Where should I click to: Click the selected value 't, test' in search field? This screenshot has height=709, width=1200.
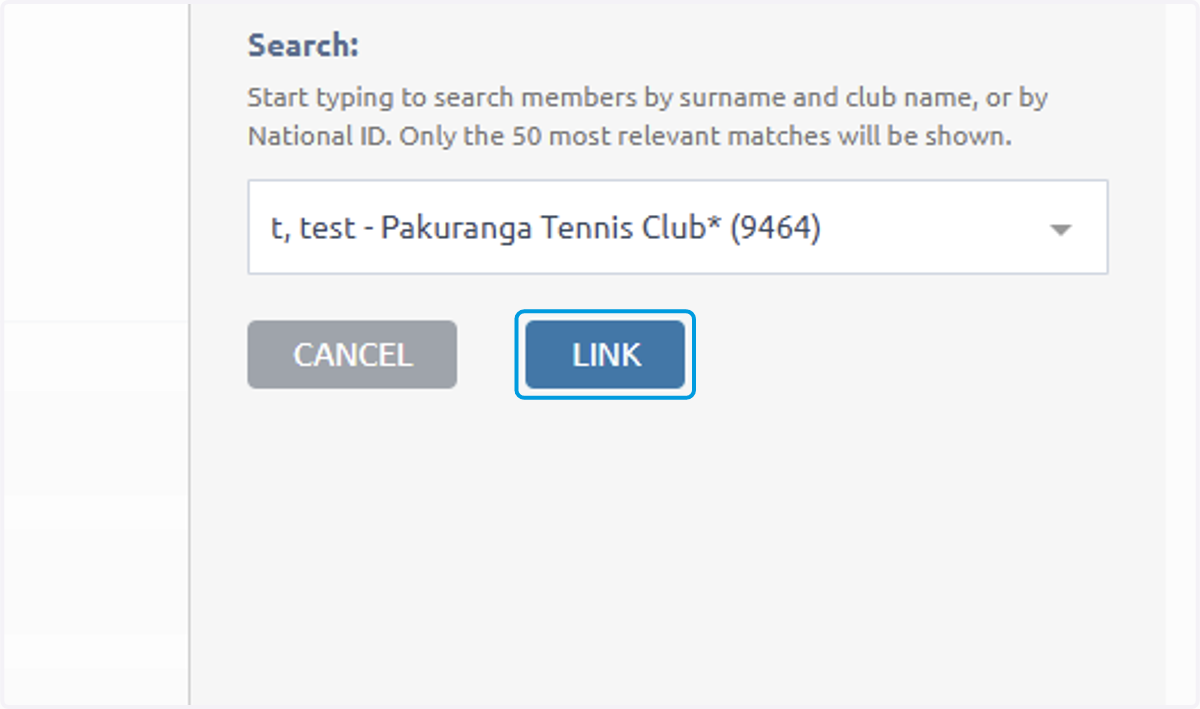coord(313,229)
